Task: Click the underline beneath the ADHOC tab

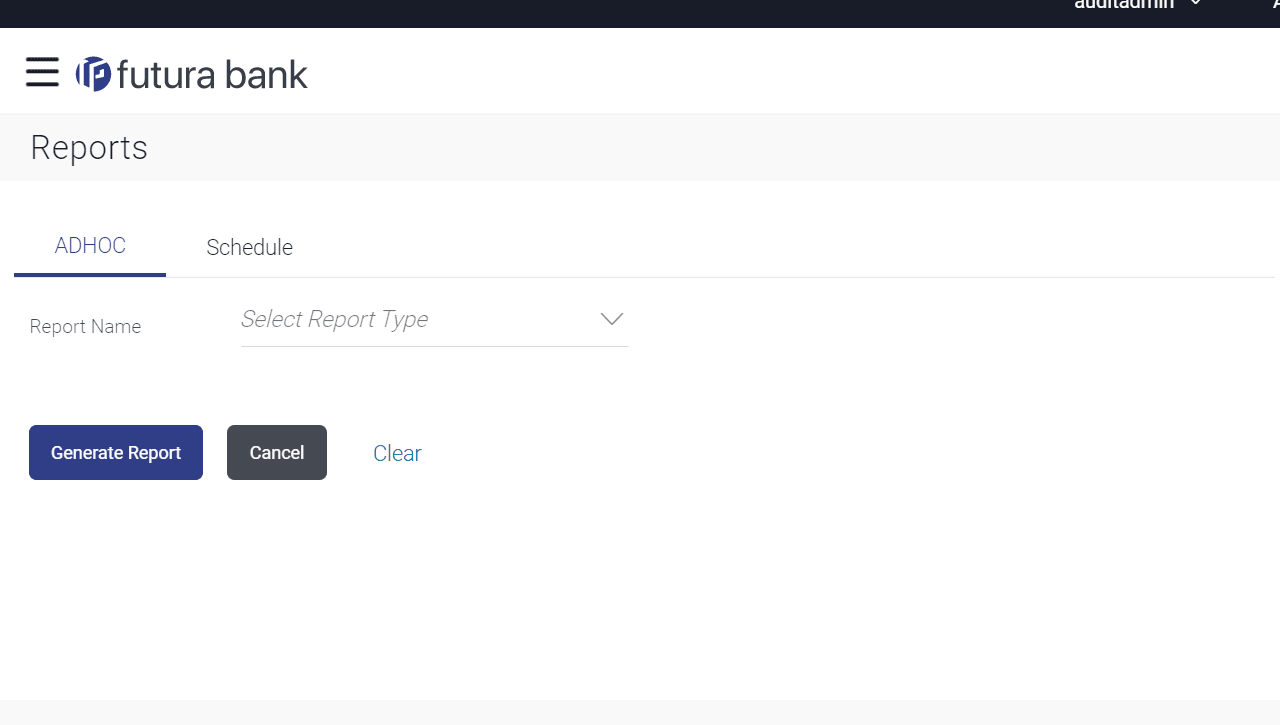Action: coord(90,274)
